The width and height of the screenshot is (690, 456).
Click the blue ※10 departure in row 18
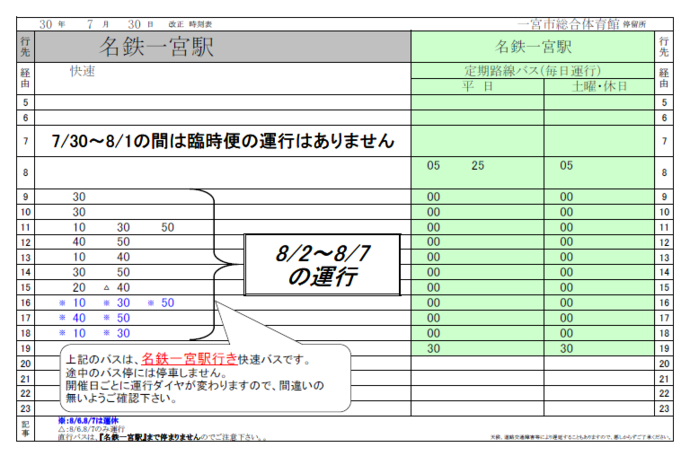(73, 333)
